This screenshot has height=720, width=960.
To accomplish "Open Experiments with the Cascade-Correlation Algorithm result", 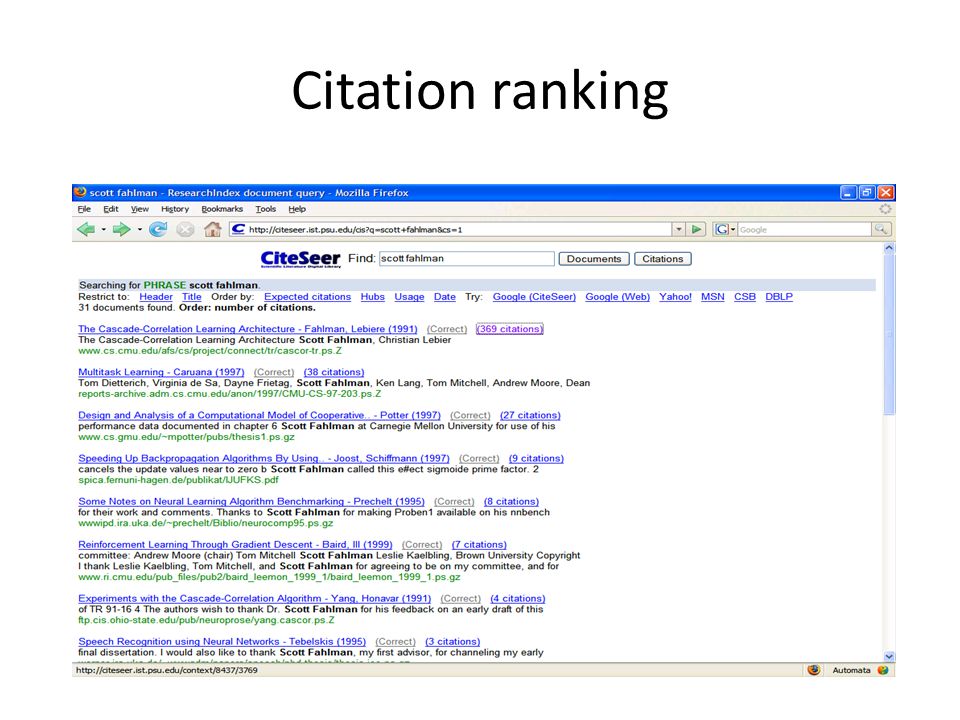I will click(x=254, y=598).
